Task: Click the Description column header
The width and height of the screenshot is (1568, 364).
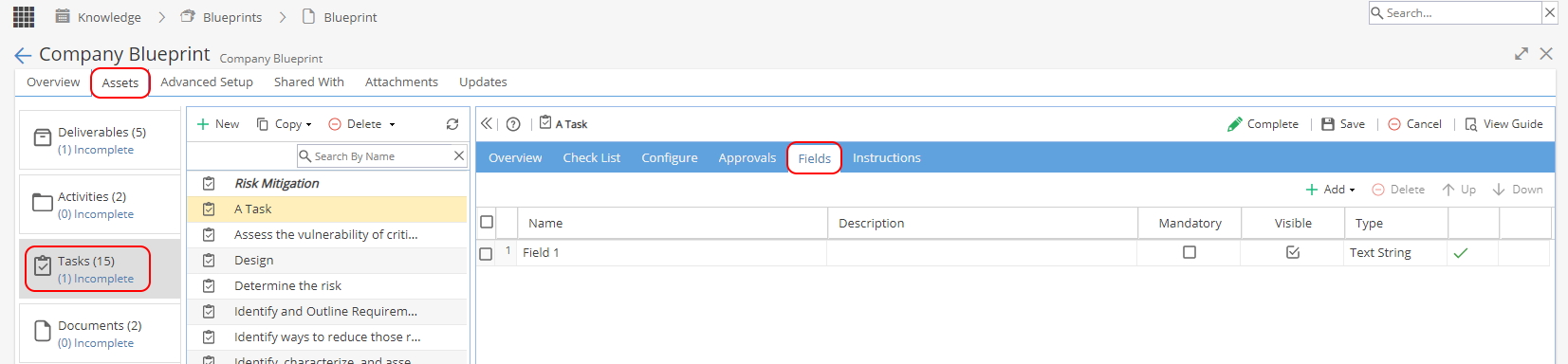Action: (983, 223)
